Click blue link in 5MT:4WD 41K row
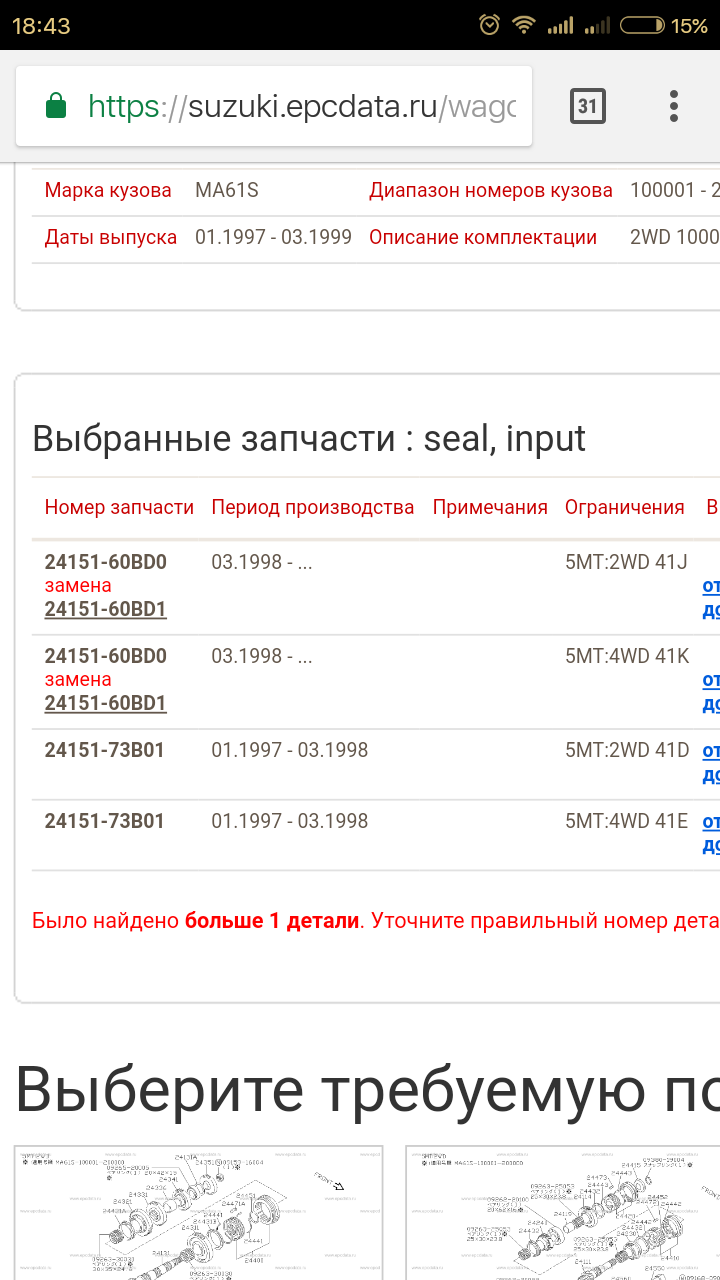Viewport: 720px width, 1280px height. click(x=711, y=691)
